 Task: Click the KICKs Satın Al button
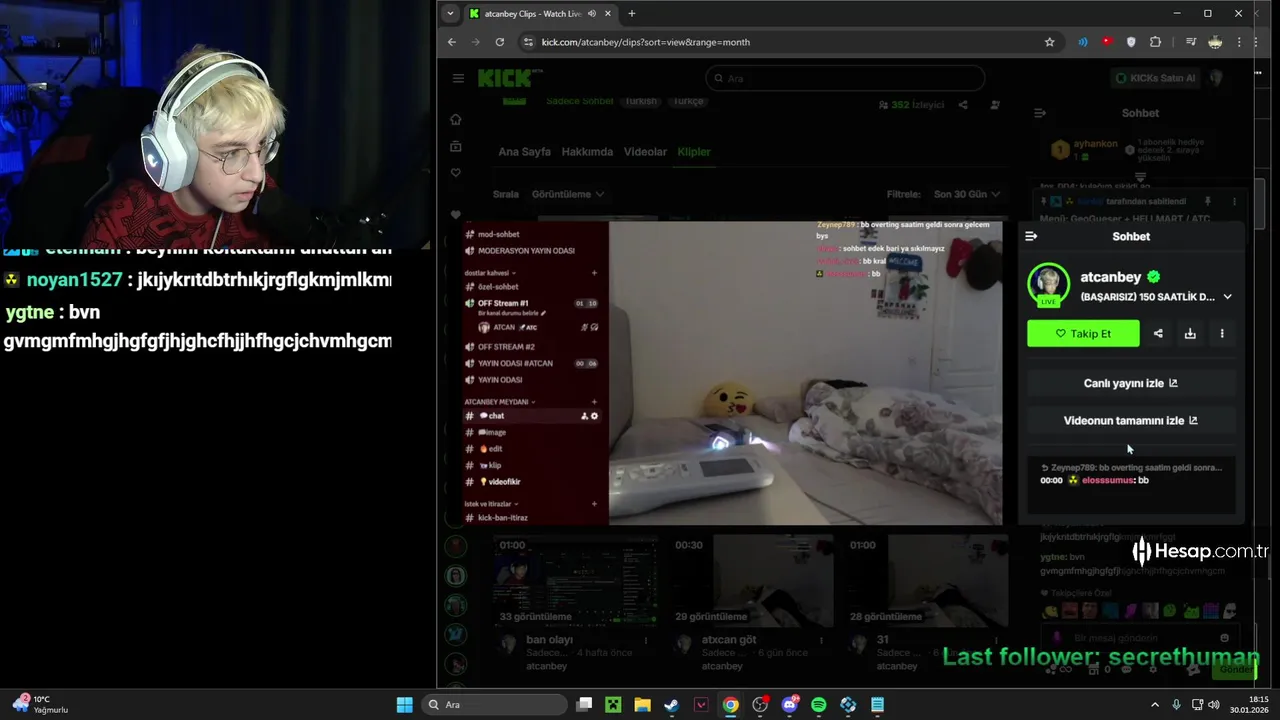tap(1155, 78)
